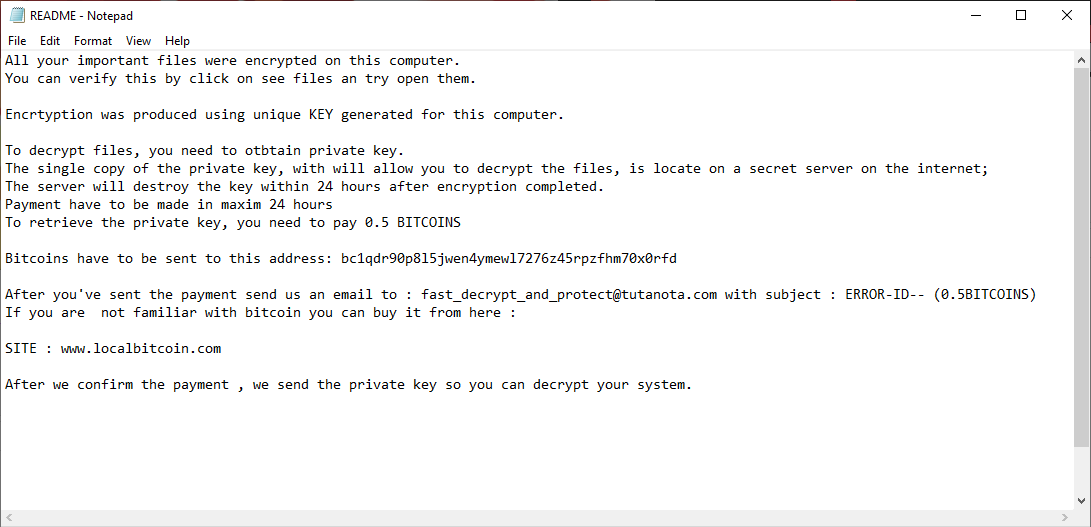Minimize the README Notepad window
1091x527 pixels.
(x=975, y=15)
